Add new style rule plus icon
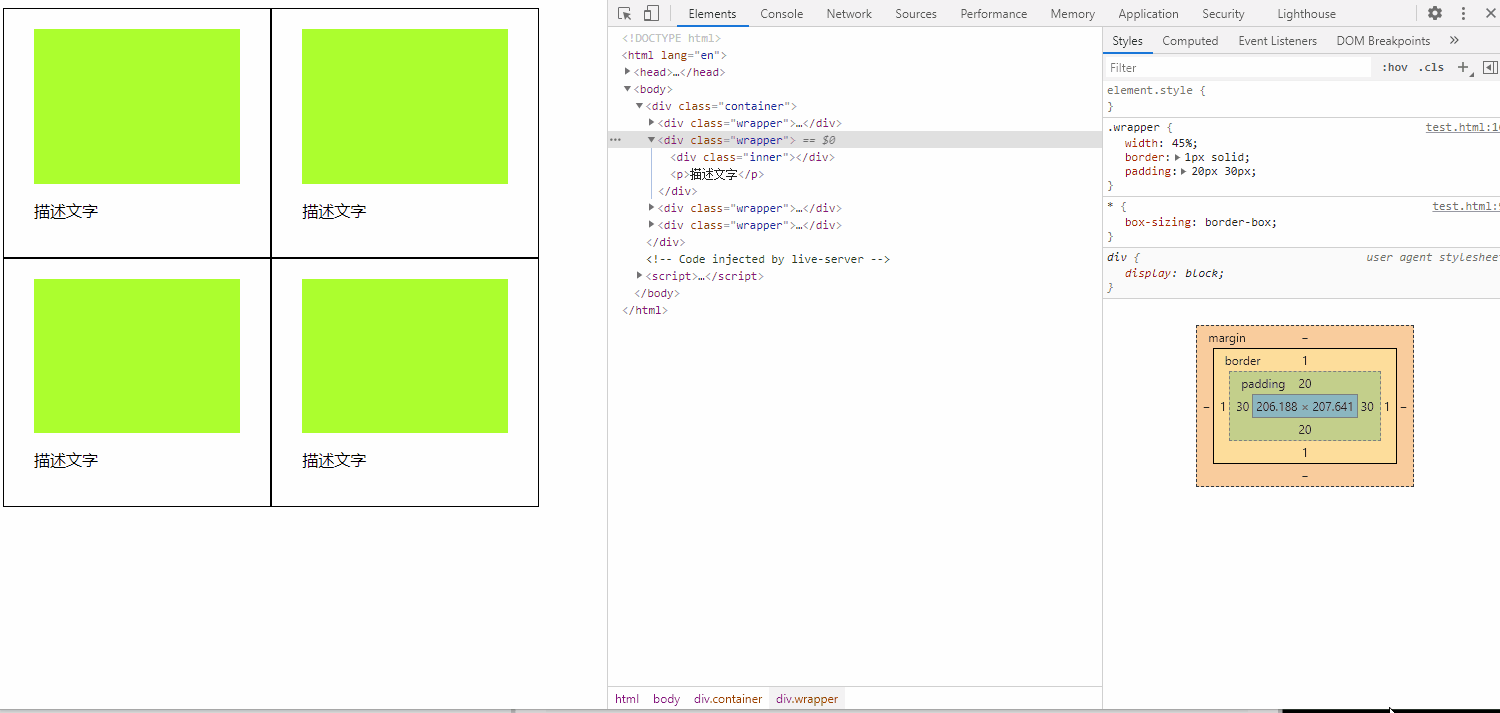The image size is (1500, 713). (x=1464, y=67)
